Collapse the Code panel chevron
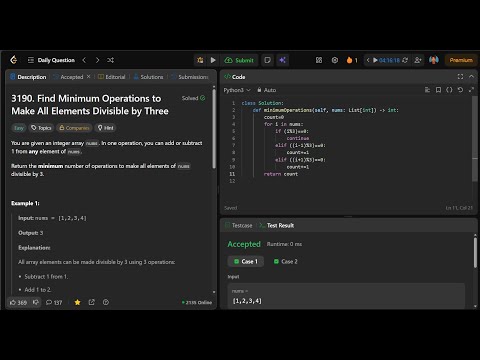The image size is (480, 360). 471,77
